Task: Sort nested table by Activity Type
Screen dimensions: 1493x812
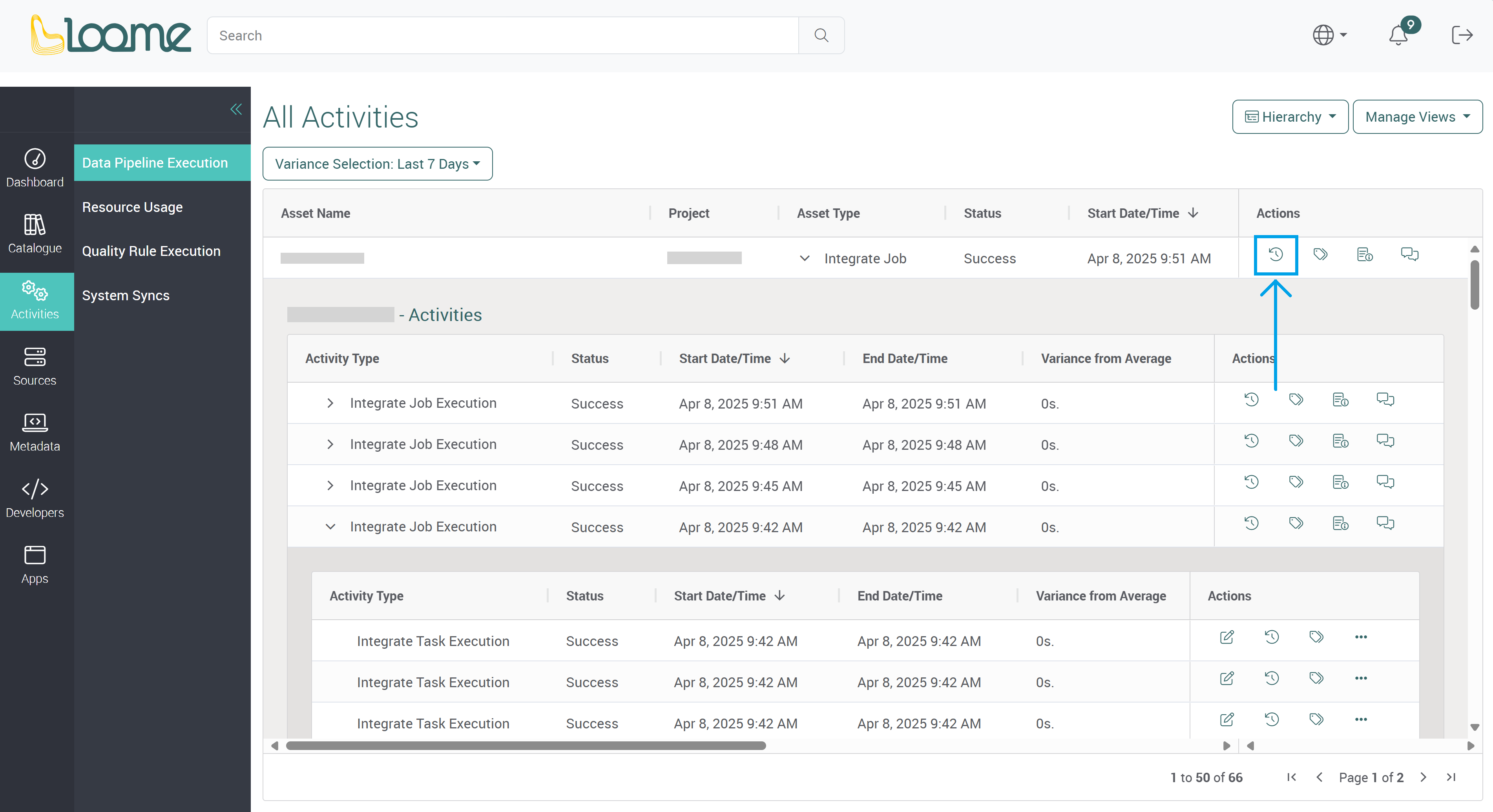Action: 366,596
